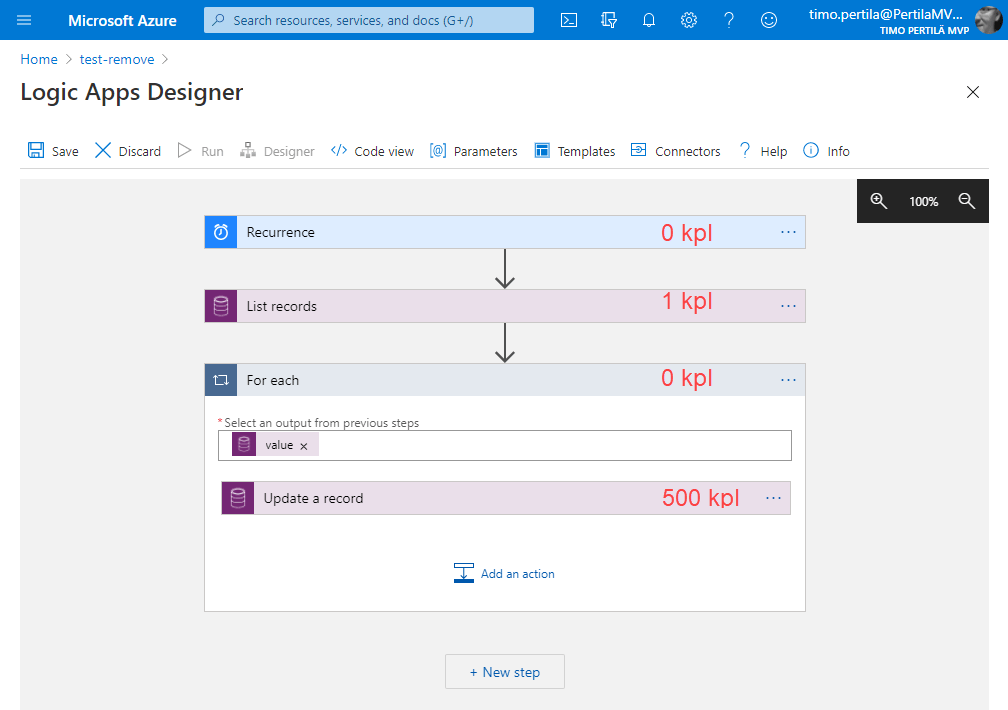
Task: Remove the value token from output field
Action: (x=304, y=446)
